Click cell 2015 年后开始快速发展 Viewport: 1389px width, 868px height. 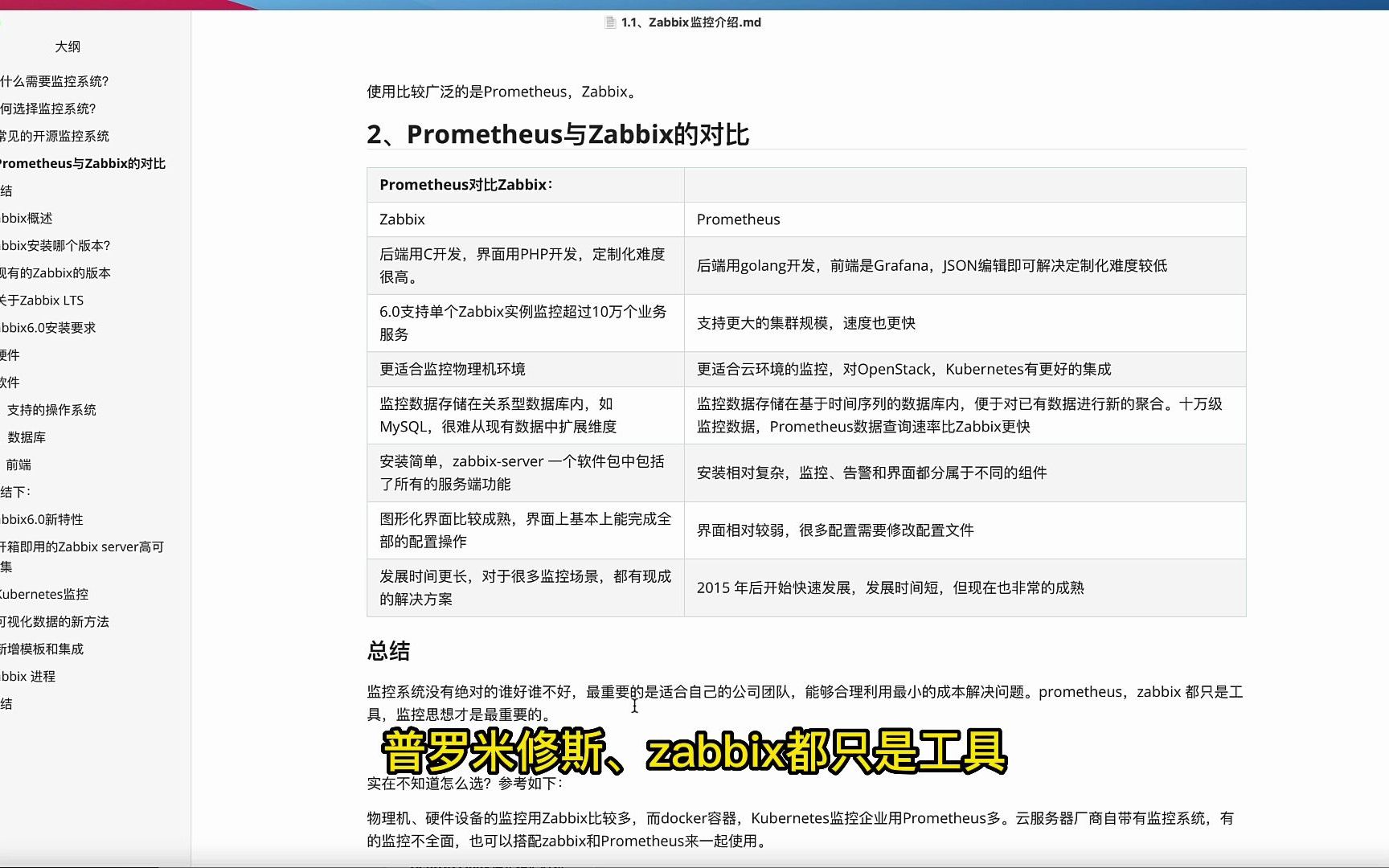tap(965, 588)
